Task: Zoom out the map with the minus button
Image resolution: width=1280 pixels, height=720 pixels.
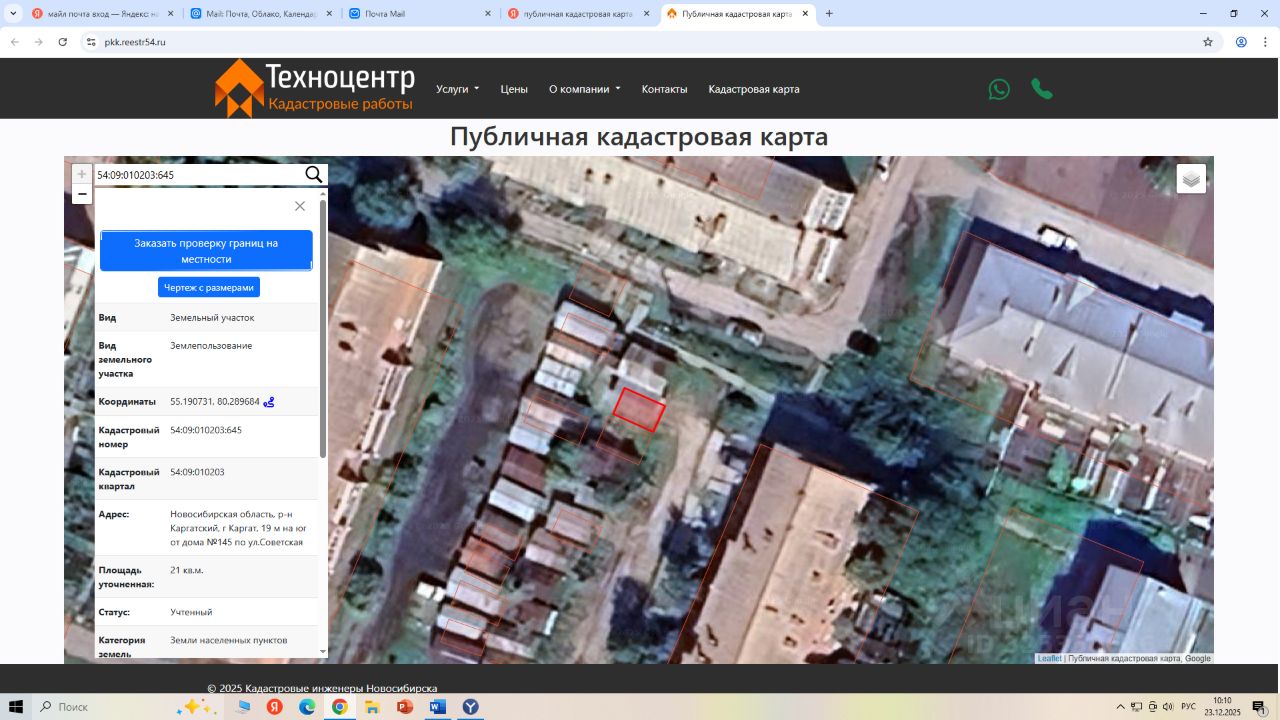Action: pos(82,194)
